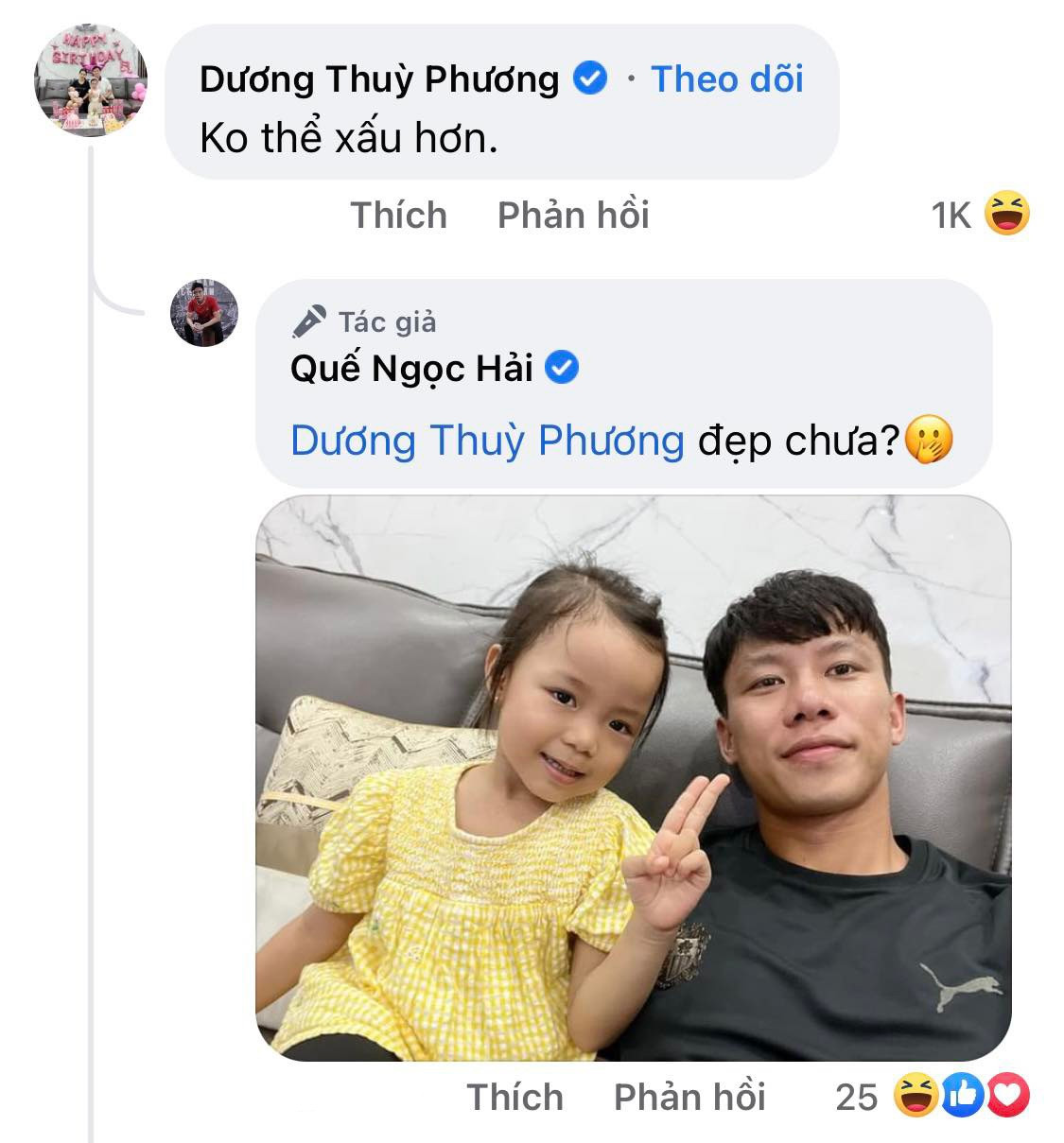Click the red Love heart reaction icon
The width and height of the screenshot is (1064, 1143).
coord(1009,1096)
